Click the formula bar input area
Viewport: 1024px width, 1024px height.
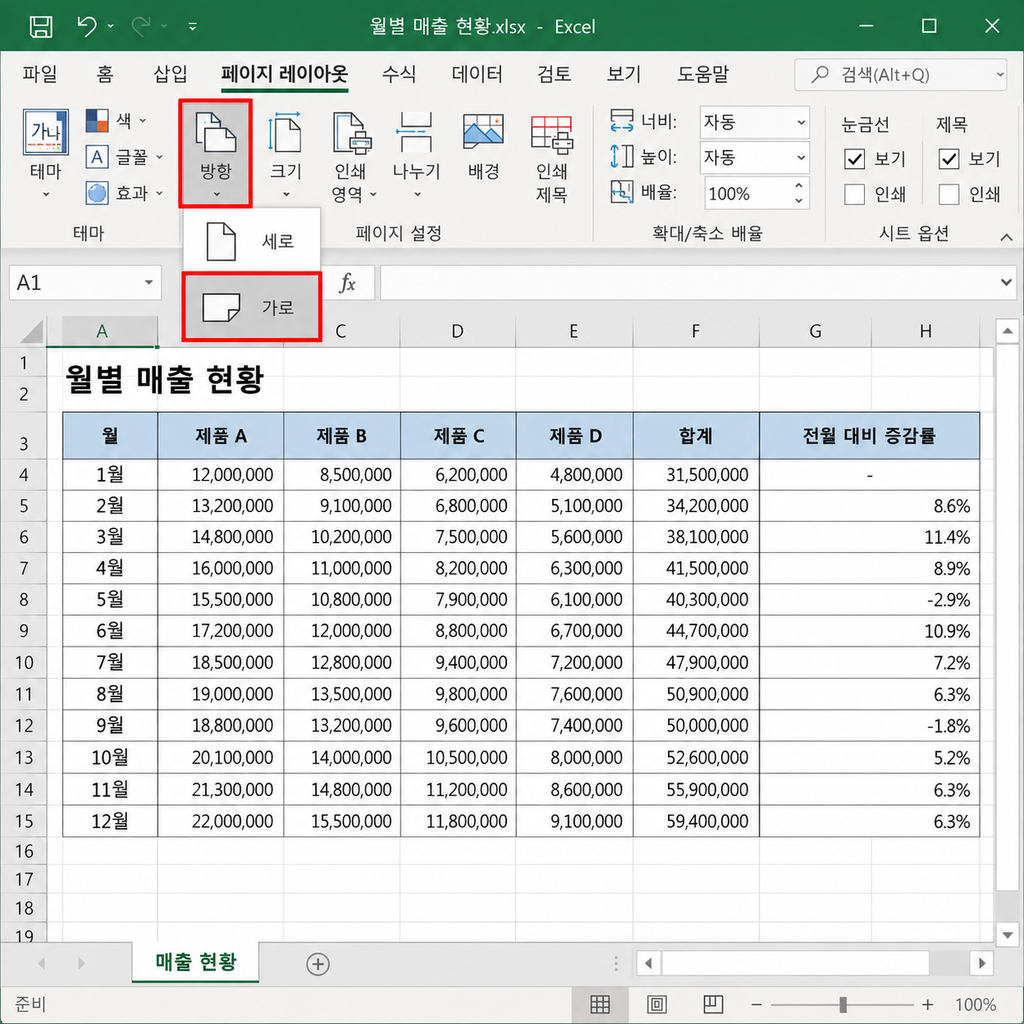689,282
